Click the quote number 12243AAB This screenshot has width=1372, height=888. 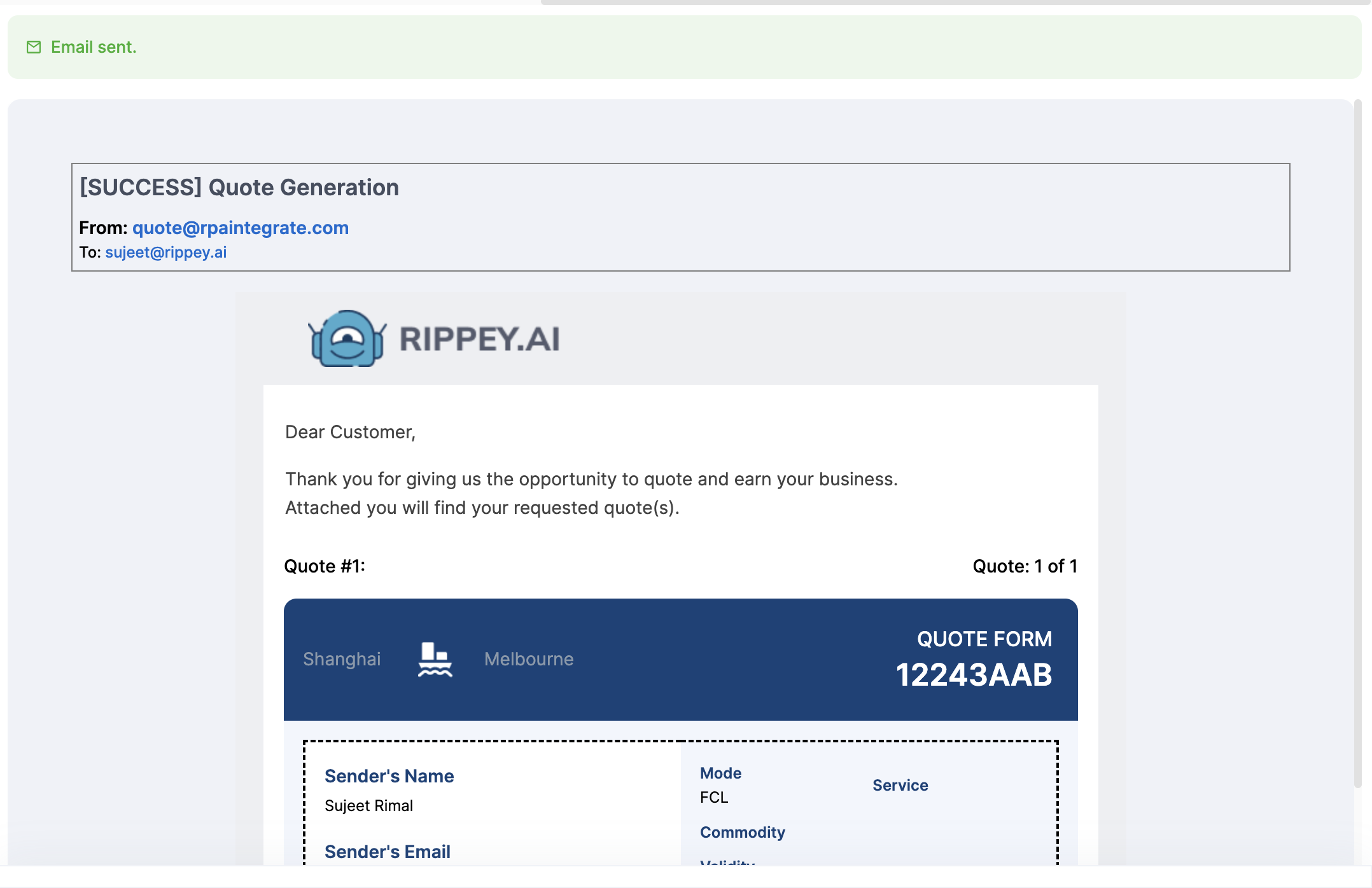[973, 675]
